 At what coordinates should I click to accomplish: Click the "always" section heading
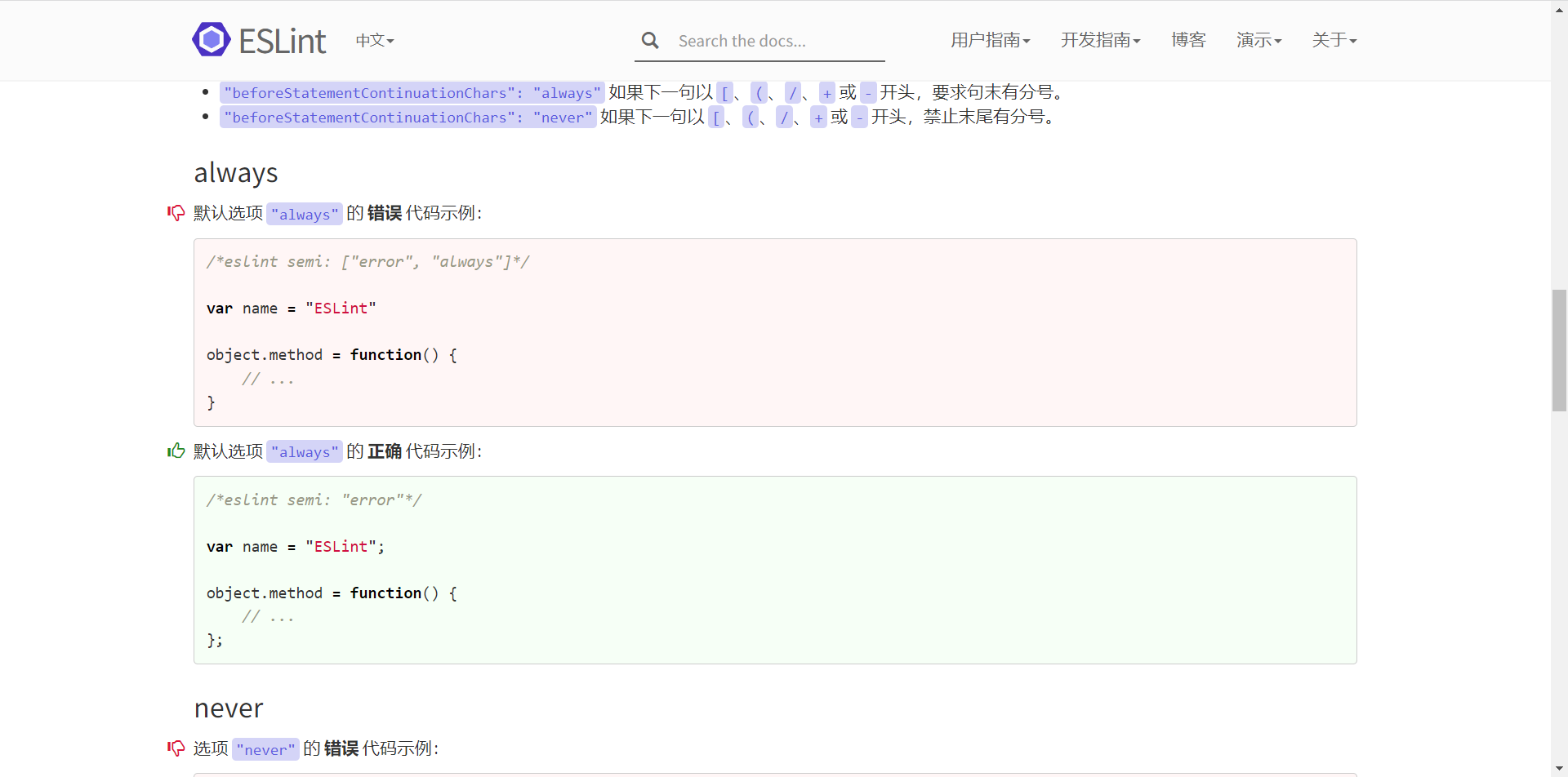(236, 173)
